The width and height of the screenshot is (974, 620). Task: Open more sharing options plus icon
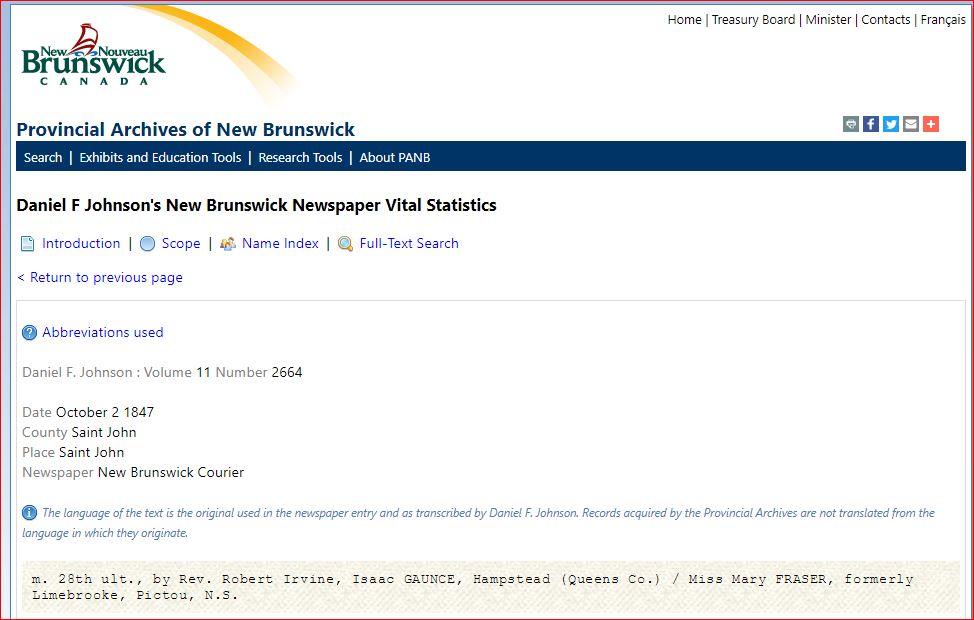coord(931,124)
